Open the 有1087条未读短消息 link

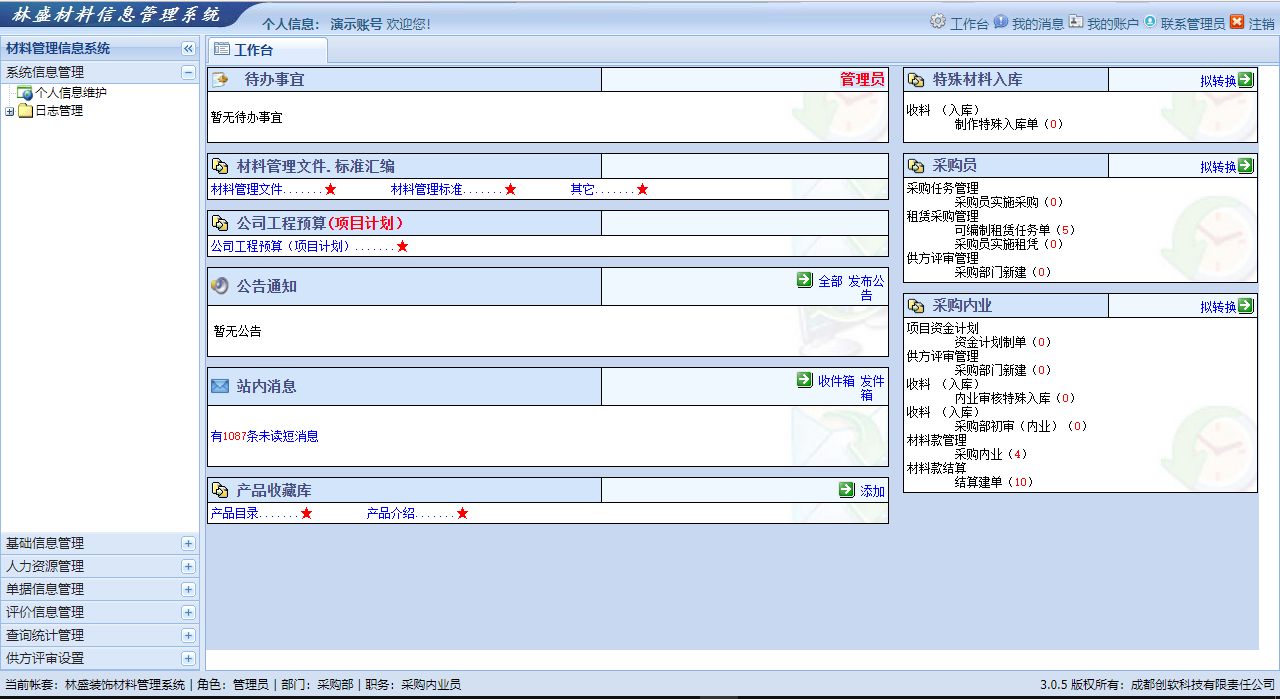click(x=265, y=436)
